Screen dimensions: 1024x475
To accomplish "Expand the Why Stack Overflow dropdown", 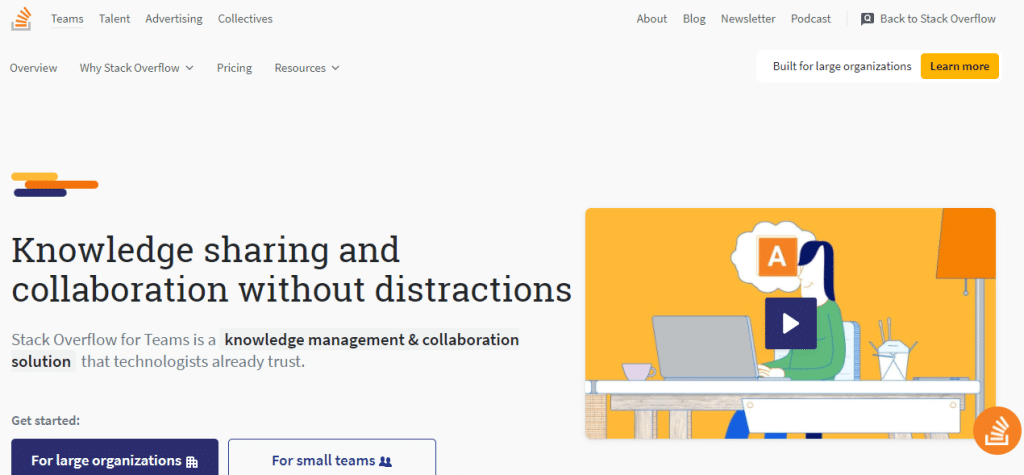I will (136, 68).
